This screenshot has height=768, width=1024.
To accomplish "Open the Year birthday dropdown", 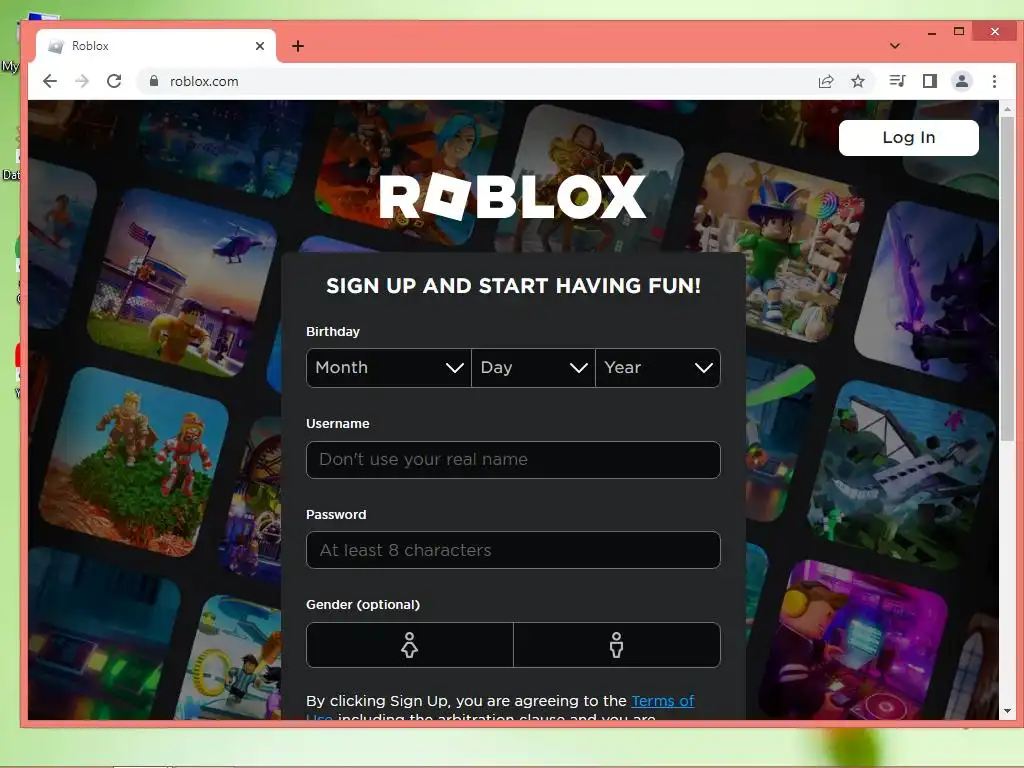I will tap(658, 368).
